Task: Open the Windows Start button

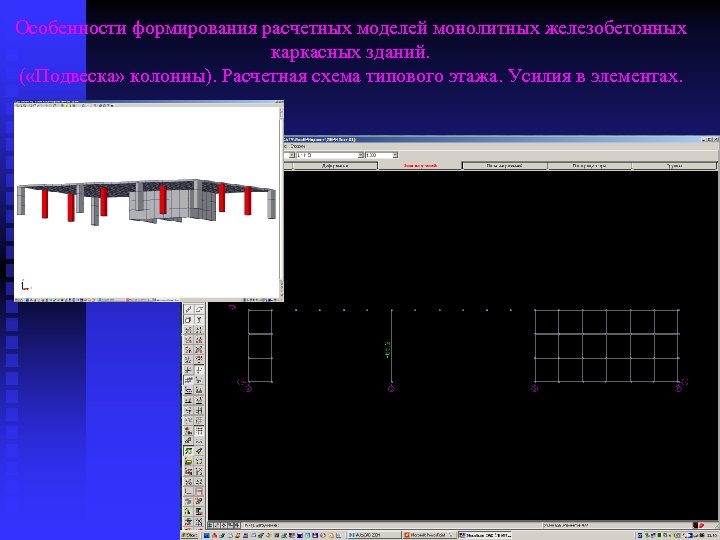Action: click(190, 535)
